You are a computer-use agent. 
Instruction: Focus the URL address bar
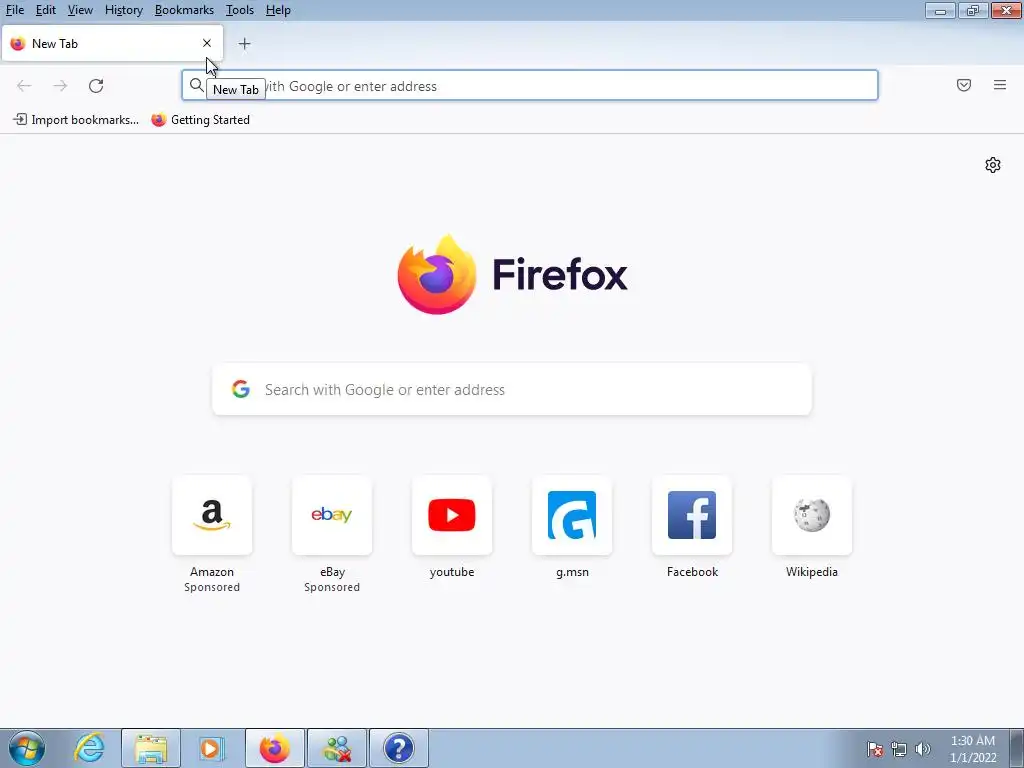530,86
